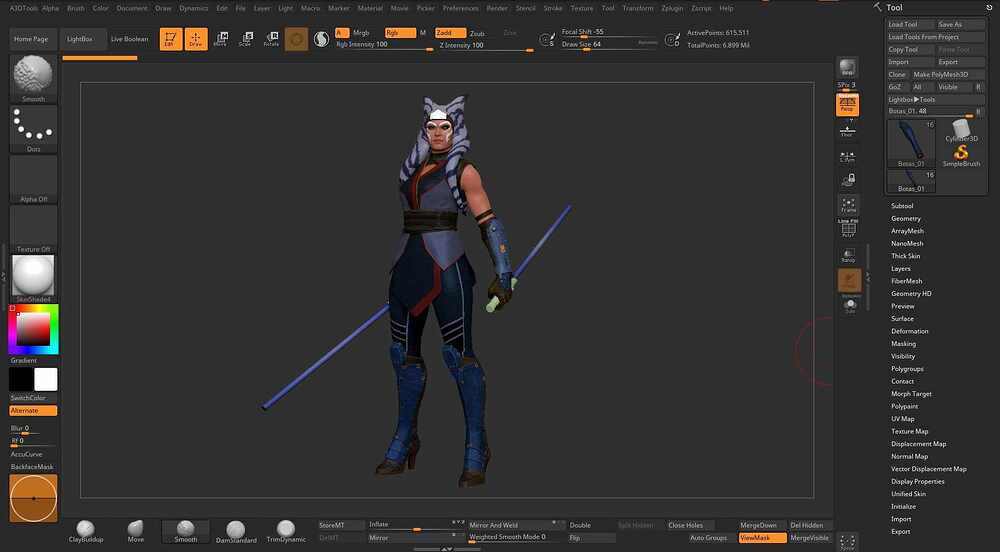Click the Make PolyMesh3D button

(948, 75)
